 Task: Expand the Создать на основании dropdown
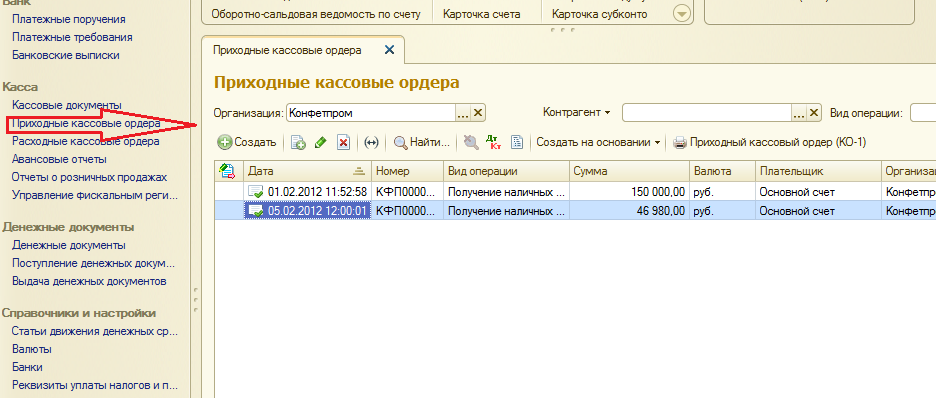pyautogui.click(x=598, y=143)
